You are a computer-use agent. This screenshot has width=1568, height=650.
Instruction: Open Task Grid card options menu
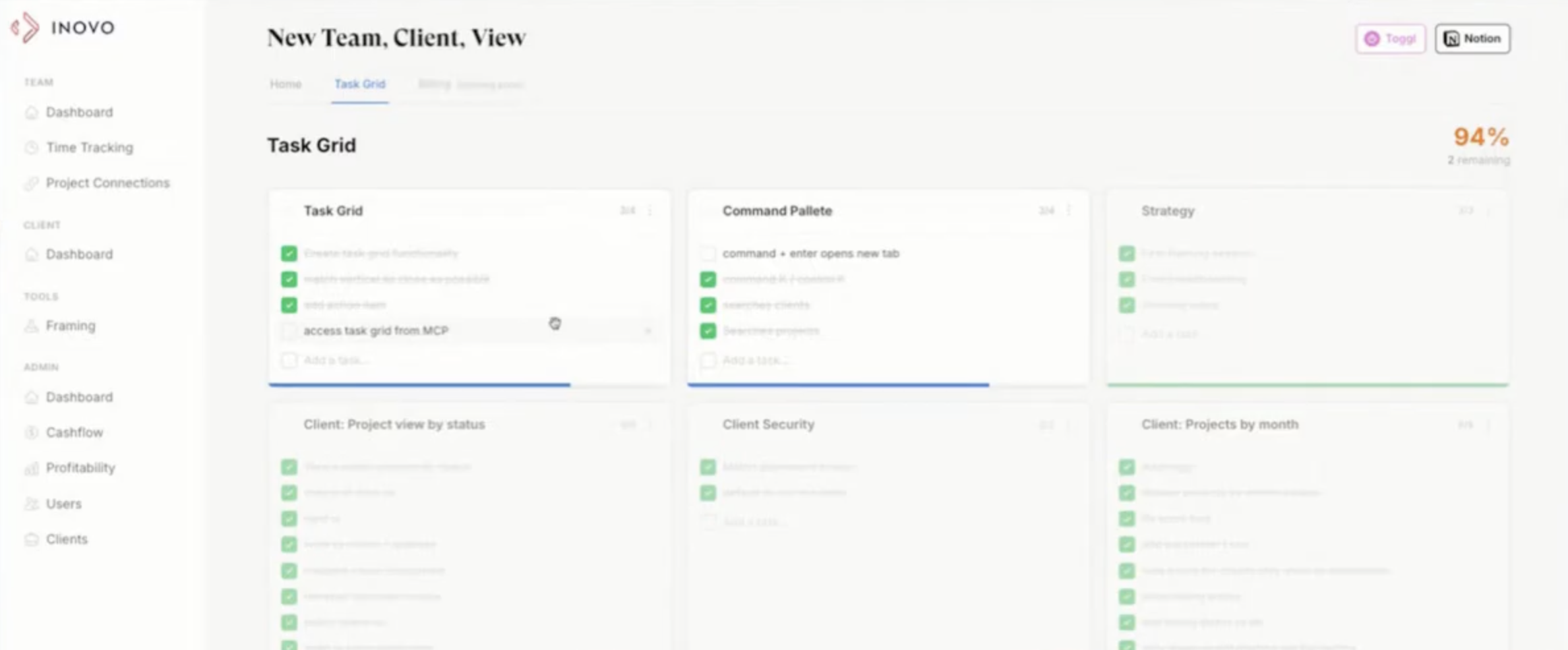(650, 211)
